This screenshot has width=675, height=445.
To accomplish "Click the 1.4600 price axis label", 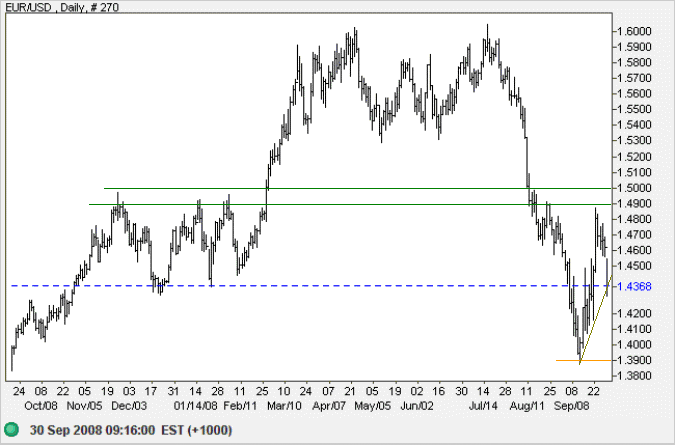I will click(635, 250).
